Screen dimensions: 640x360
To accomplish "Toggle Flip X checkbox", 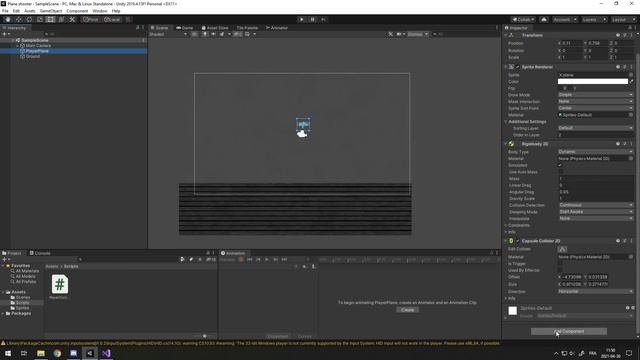I will click(x=560, y=88).
